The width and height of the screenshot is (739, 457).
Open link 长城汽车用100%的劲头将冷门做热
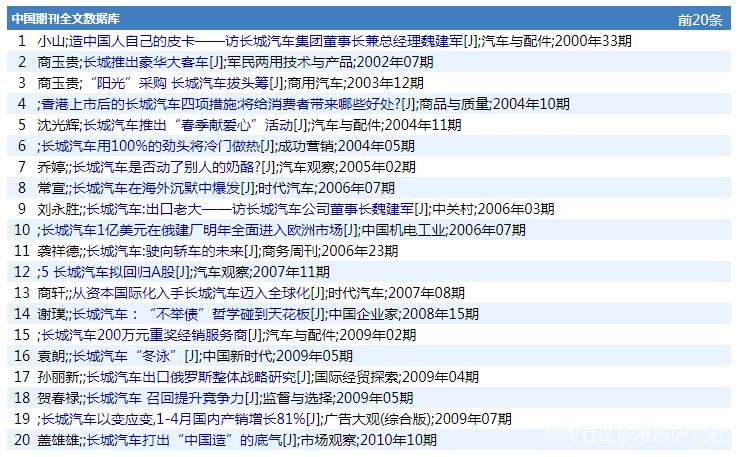click(x=150, y=146)
